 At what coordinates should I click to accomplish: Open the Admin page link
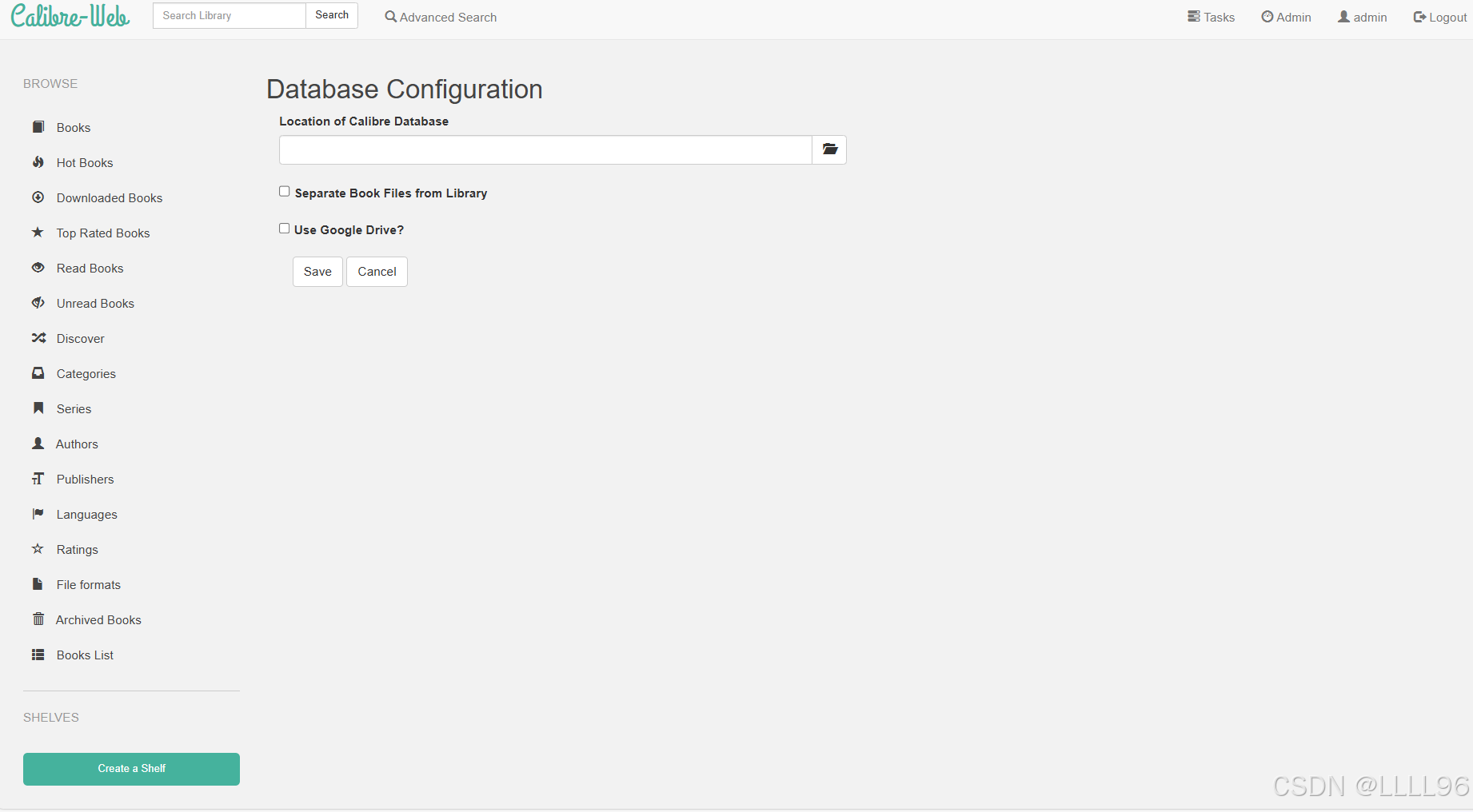click(x=1286, y=17)
